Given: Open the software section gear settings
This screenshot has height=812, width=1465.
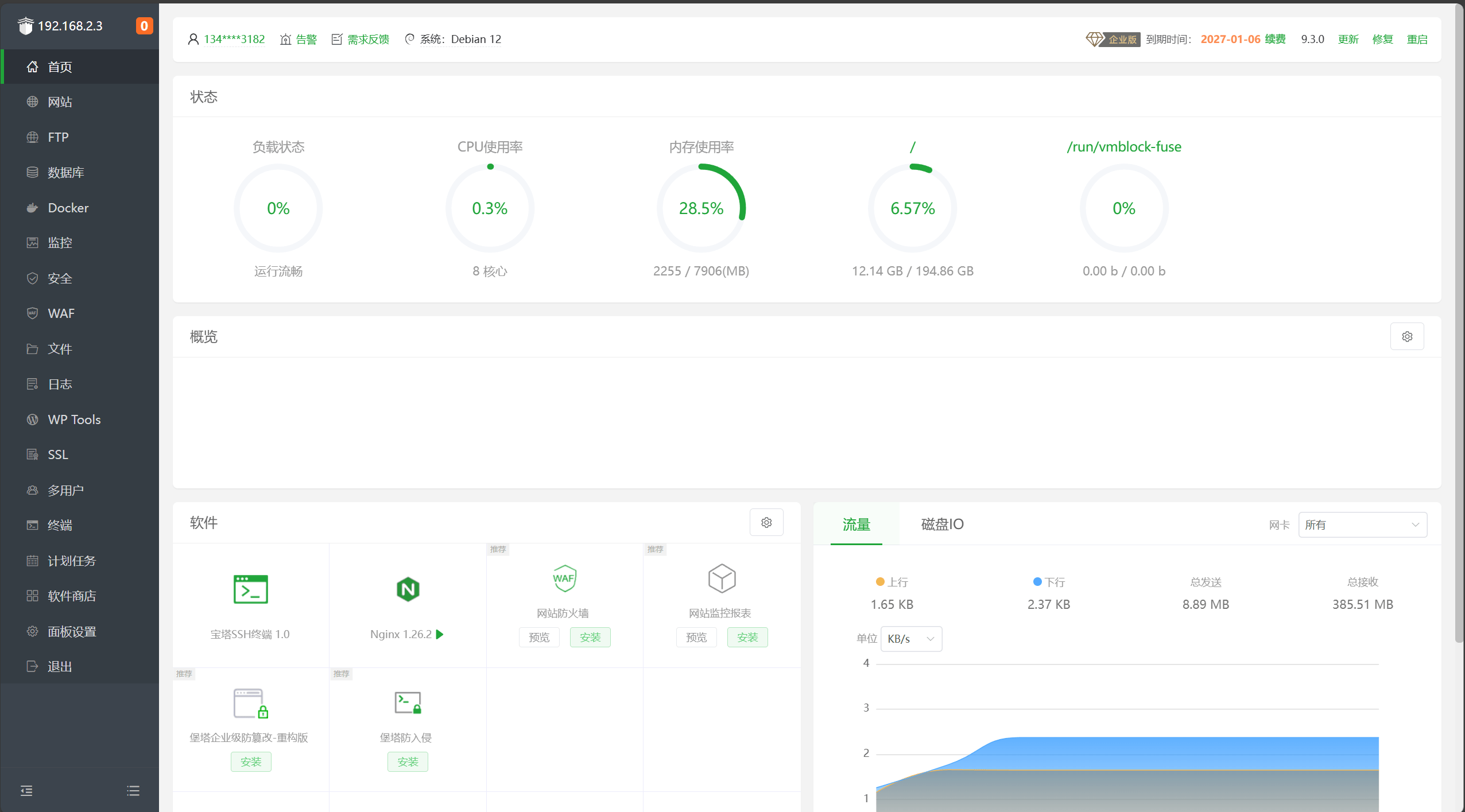Looking at the screenshot, I should point(766,522).
